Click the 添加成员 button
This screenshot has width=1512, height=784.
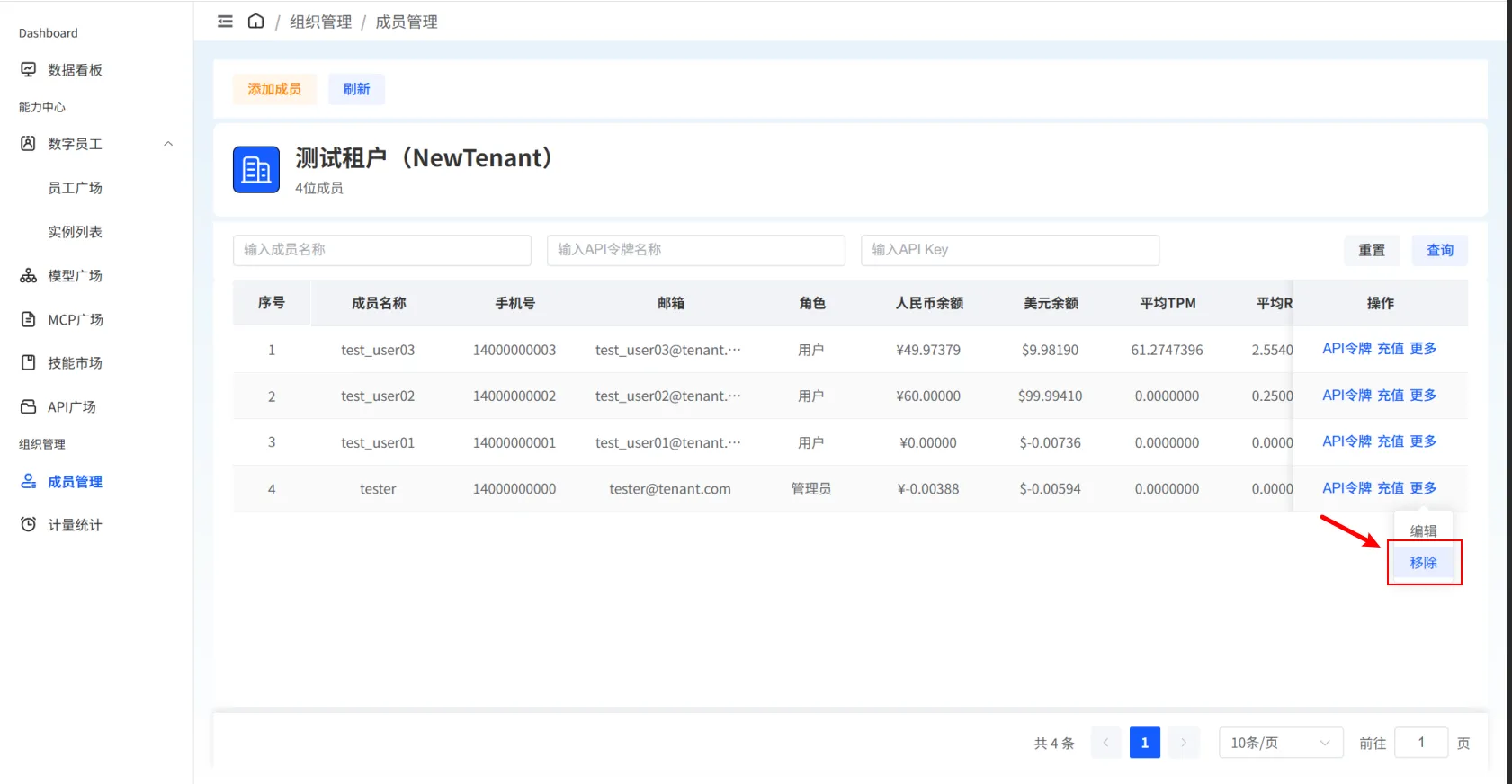pyautogui.click(x=274, y=89)
